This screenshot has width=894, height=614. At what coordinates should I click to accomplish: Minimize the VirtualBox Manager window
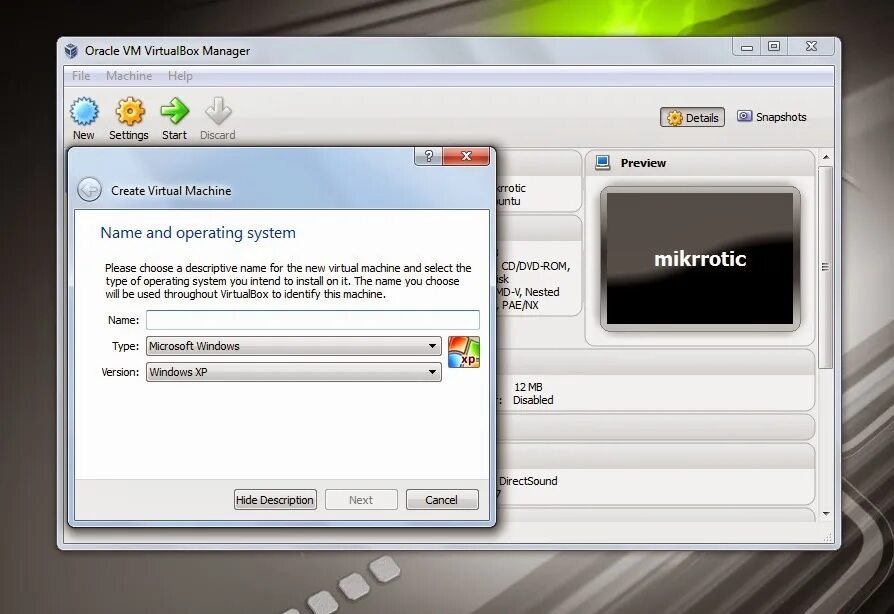746,47
